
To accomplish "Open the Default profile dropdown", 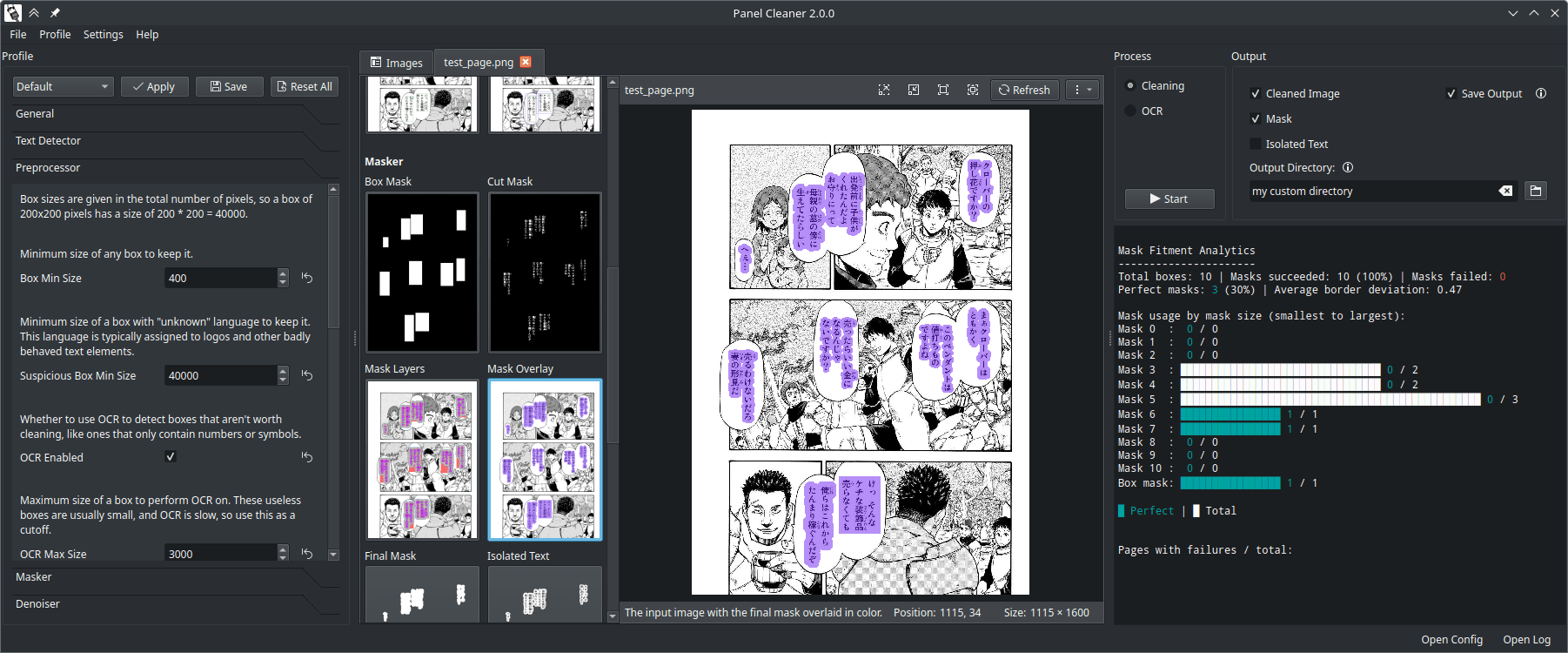I will [x=63, y=86].
